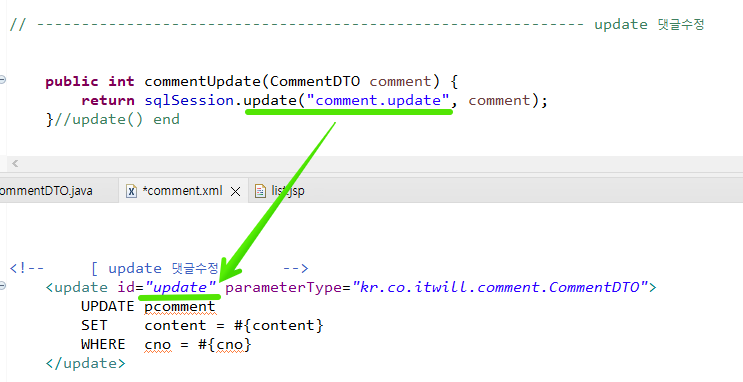This screenshot has height=382, width=743.
Task: Click the parameterType CommentDTO value
Action: coord(500,287)
